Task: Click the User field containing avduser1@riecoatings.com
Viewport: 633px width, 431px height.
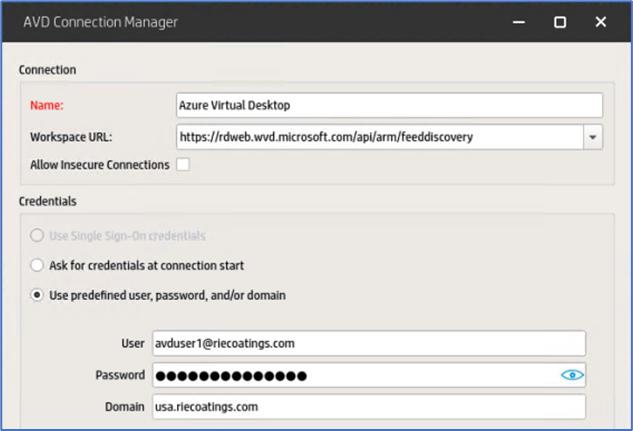Action: click(369, 343)
